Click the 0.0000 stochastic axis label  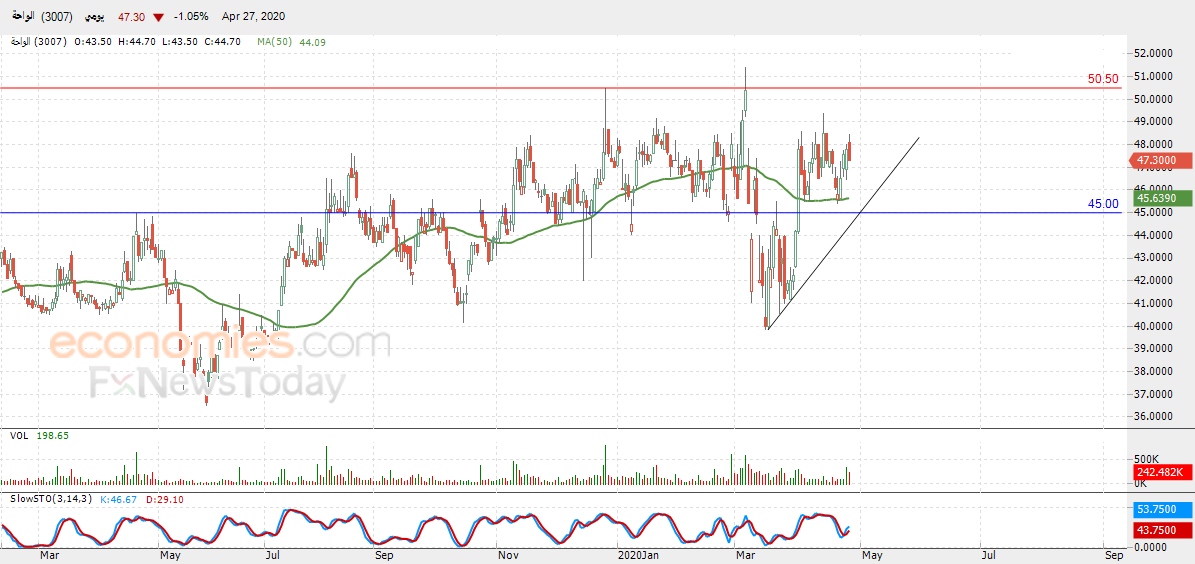click(x=1151, y=546)
